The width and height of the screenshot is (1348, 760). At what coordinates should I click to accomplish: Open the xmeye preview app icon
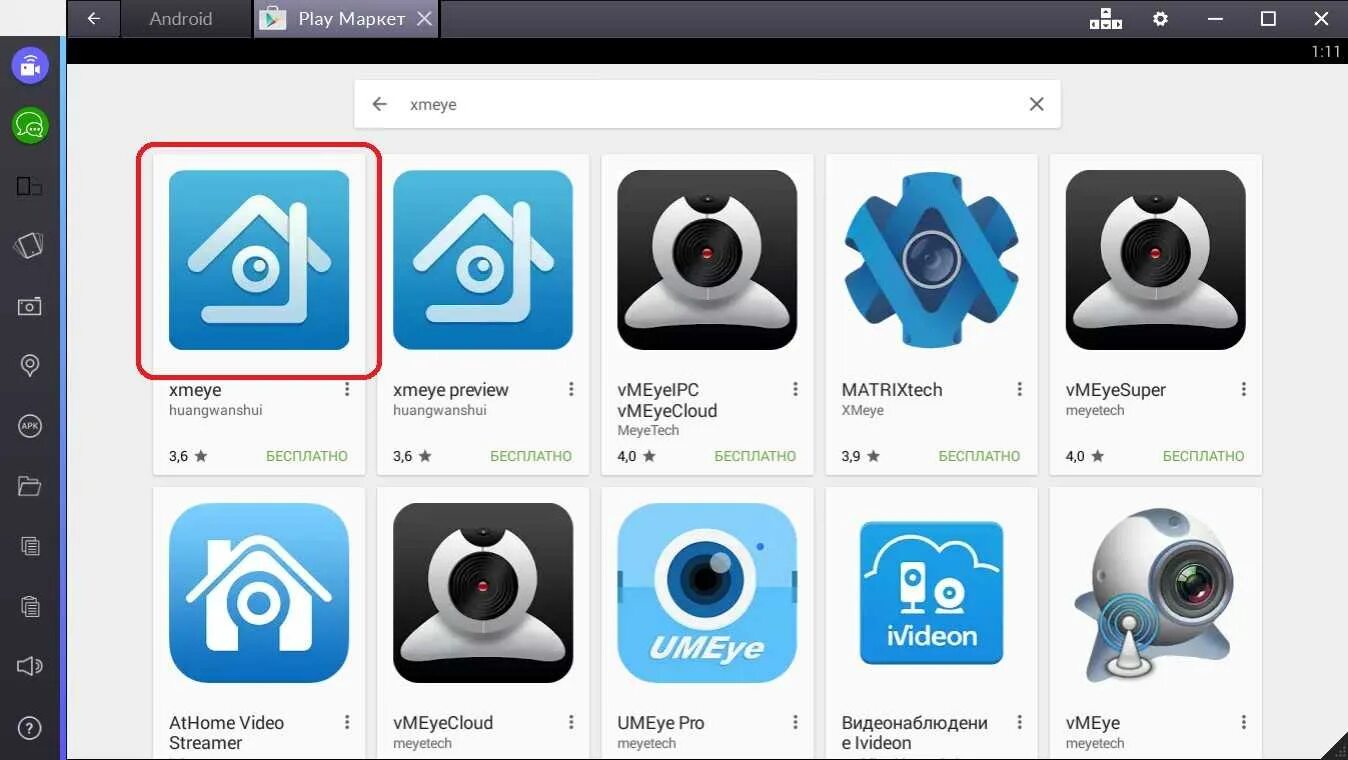tap(483, 260)
